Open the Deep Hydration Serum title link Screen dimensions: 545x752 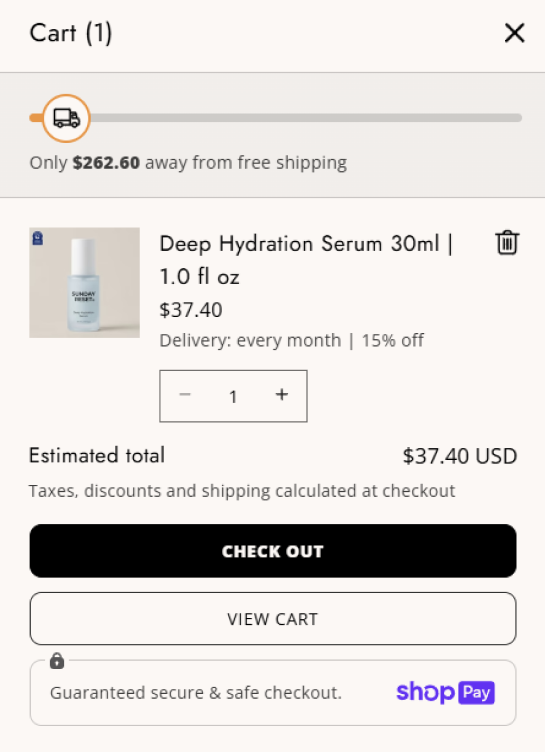click(306, 260)
